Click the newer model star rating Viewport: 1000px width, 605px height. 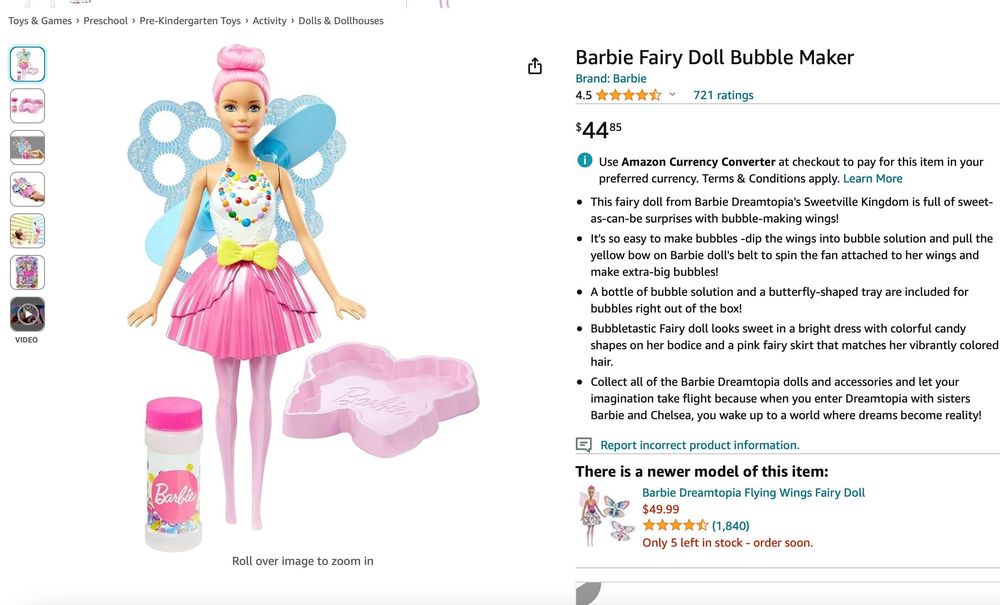[675, 525]
